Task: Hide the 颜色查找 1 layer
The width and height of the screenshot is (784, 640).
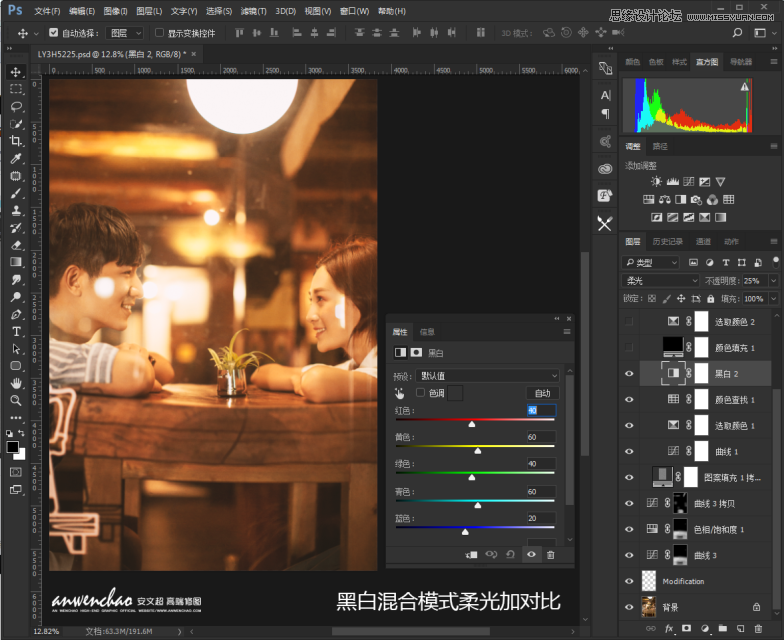Action: [x=629, y=400]
